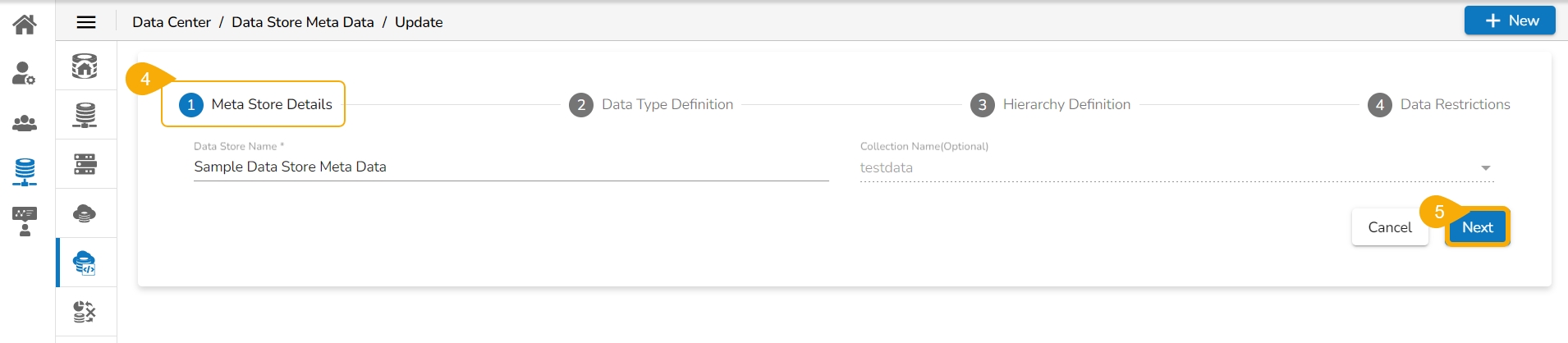This screenshot has width=1568, height=343.
Task: Switch to Meta Store Details step
Action: pos(255,104)
